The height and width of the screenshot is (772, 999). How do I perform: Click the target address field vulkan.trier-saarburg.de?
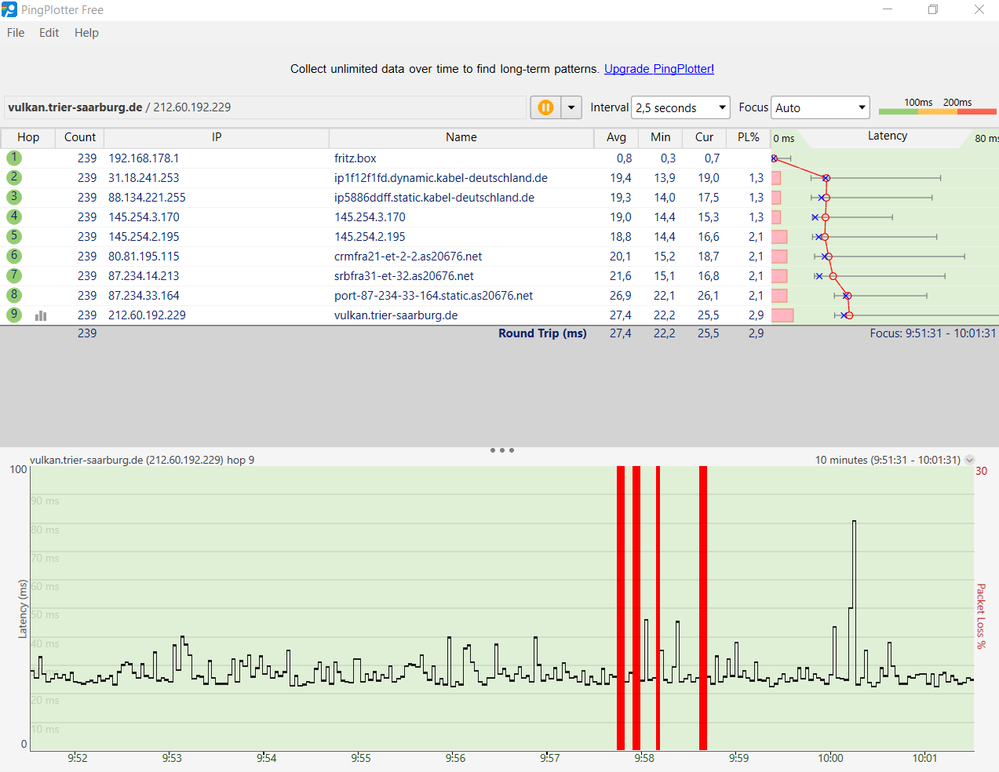(x=265, y=107)
